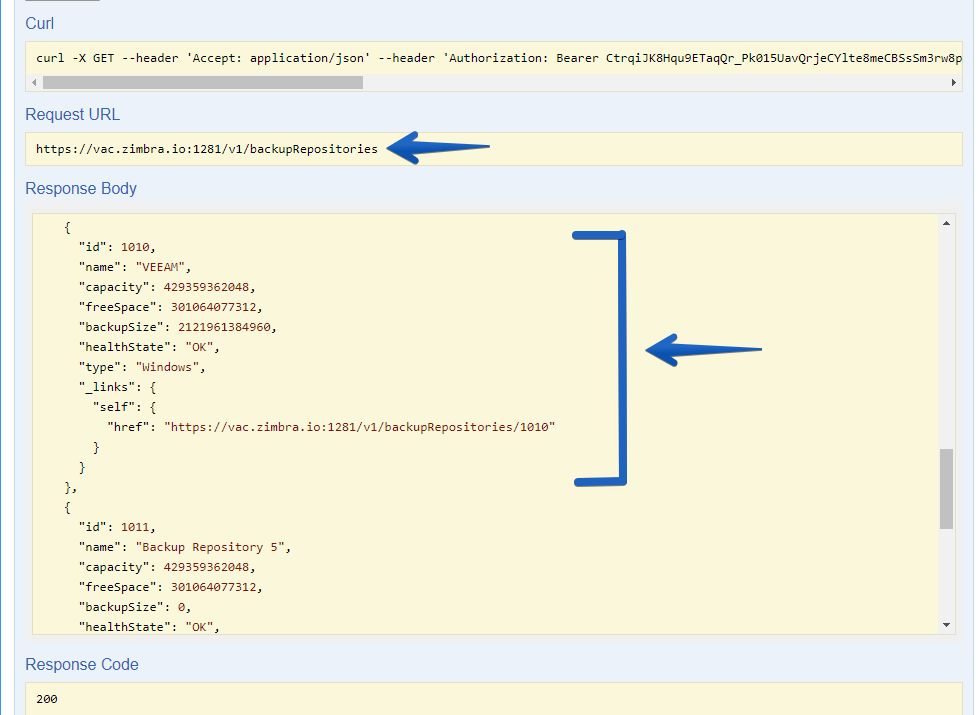980x715 pixels.
Task: Click the backupSize value 2121961384960
Action: coord(224,327)
